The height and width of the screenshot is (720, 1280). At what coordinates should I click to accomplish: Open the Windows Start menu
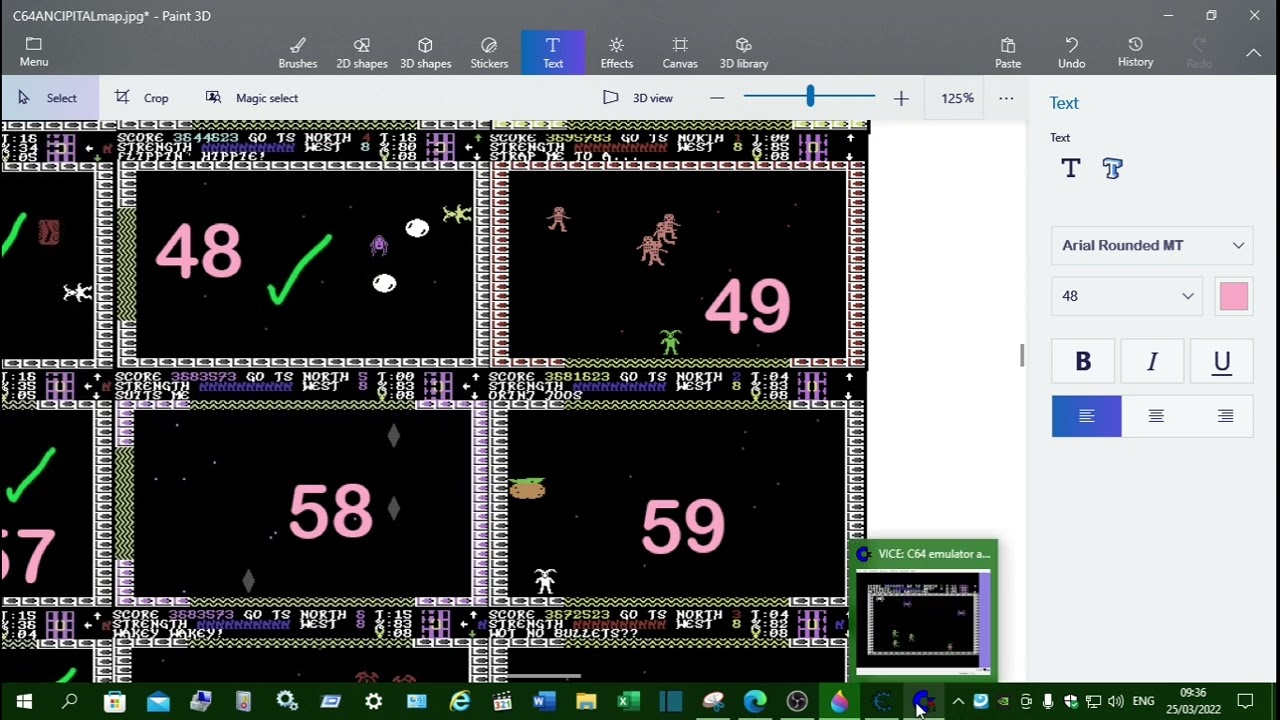(24, 701)
